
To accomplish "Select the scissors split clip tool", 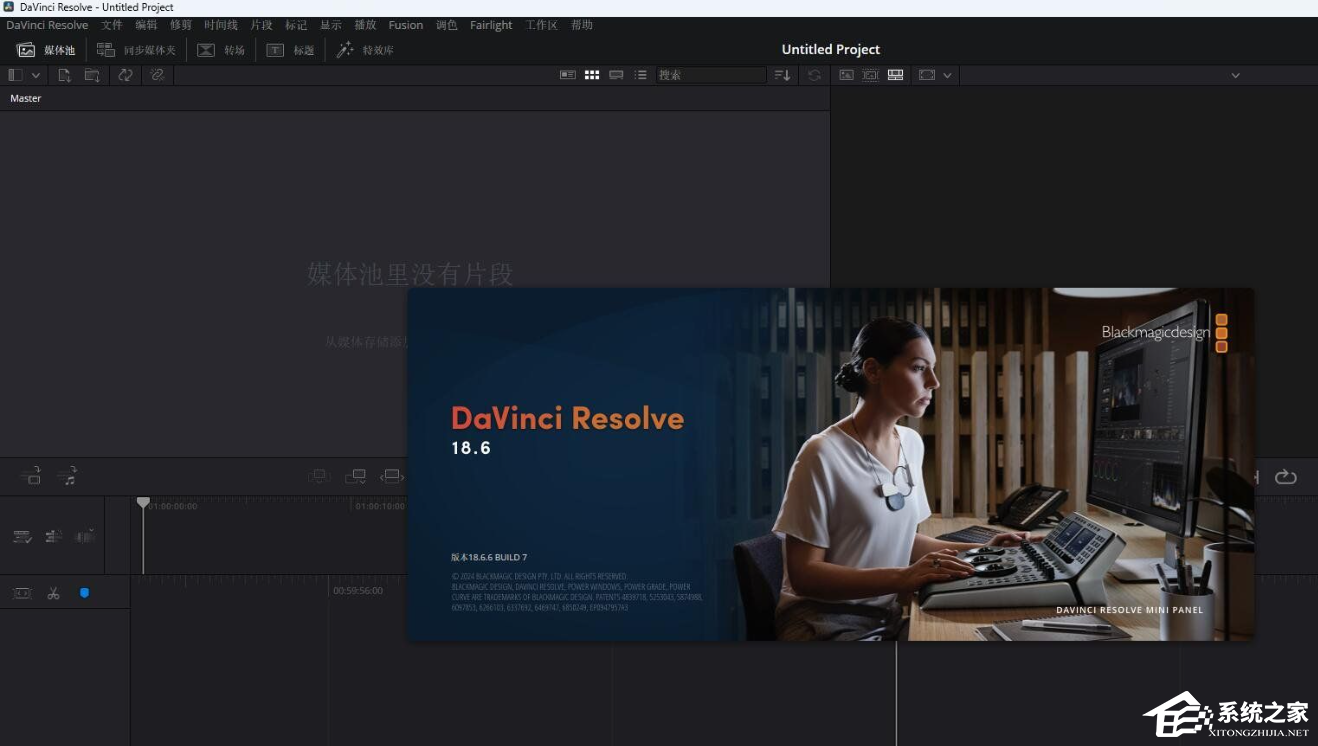I will click(53, 593).
